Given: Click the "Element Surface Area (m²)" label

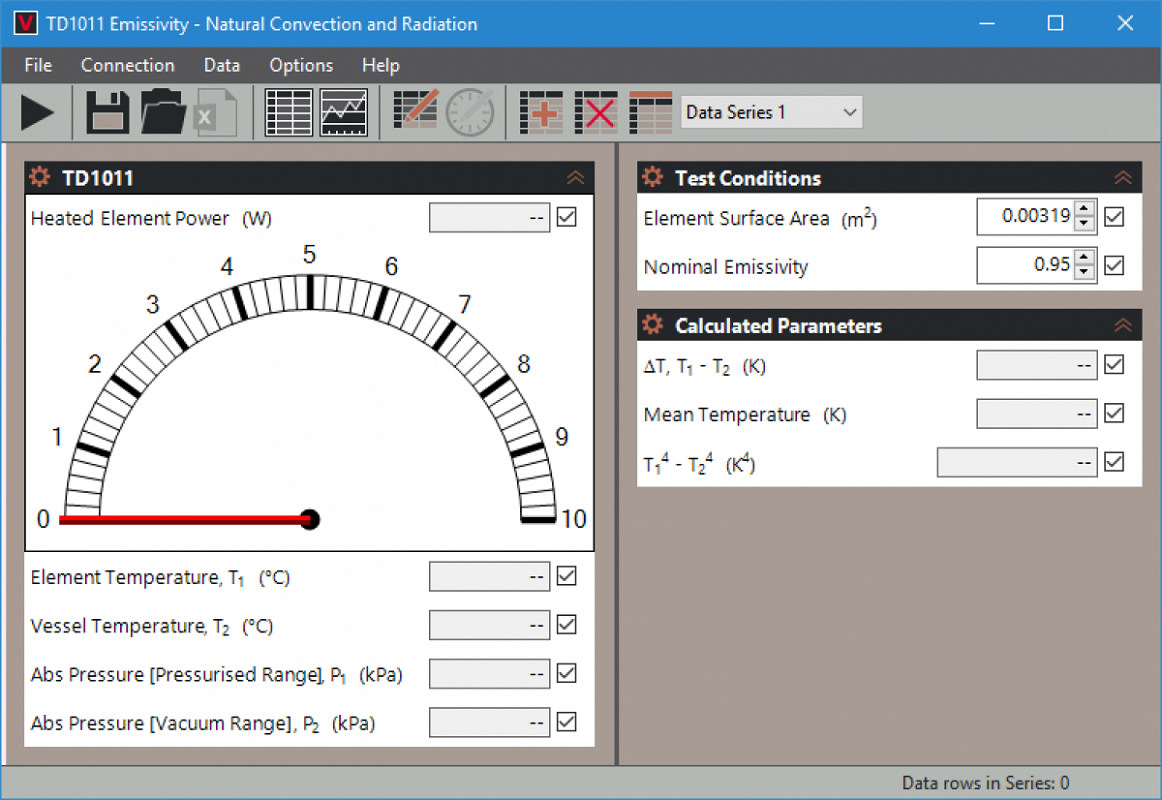Looking at the screenshot, I should click(760, 218).
